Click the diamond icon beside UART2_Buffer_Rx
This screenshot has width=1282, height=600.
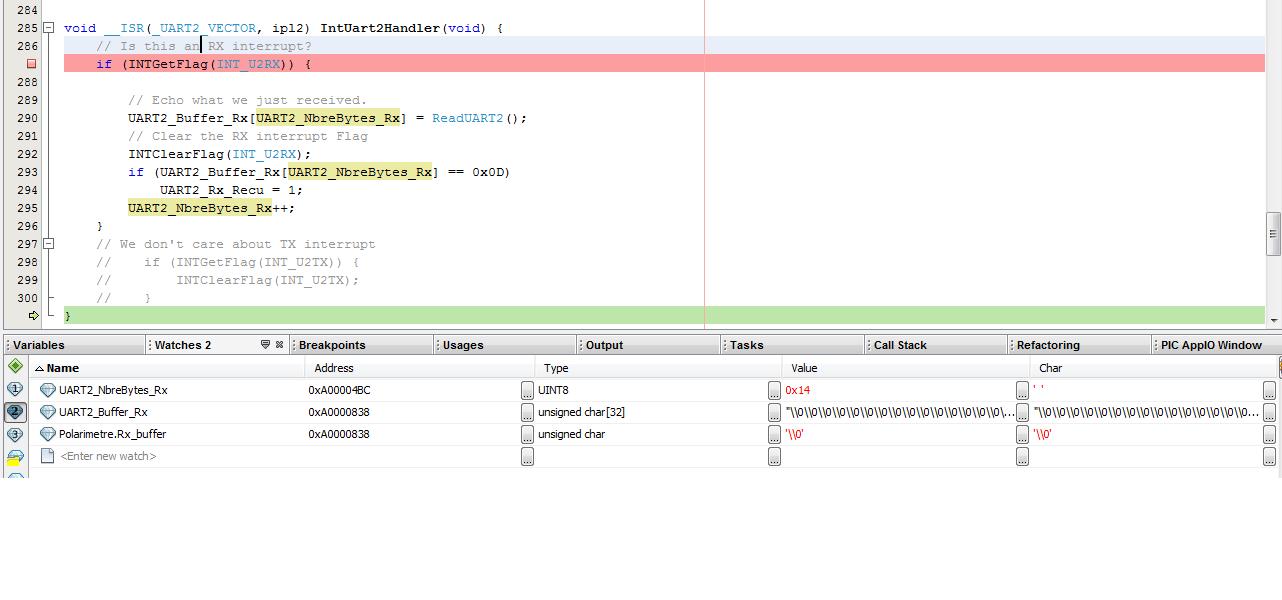tap(47, 412)
